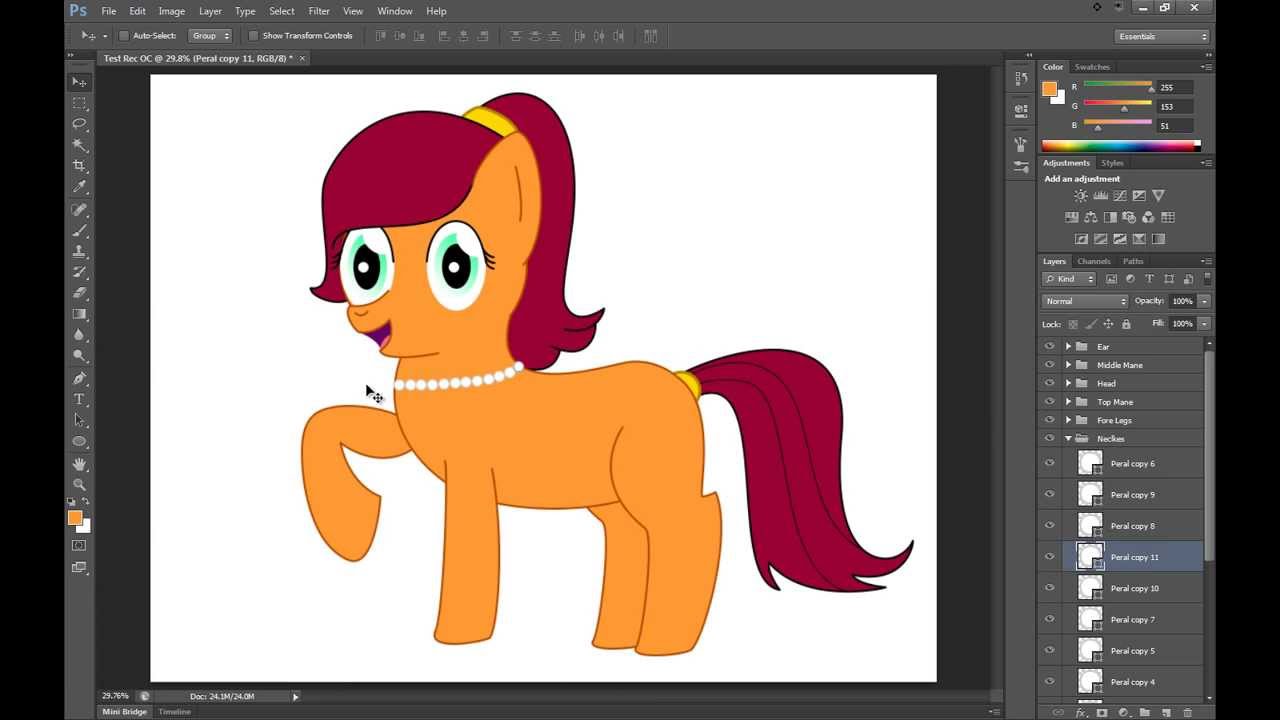This screenshot has width=1280, height=720.
Task: Switch to the Swatches tab
Action: 1092,67
